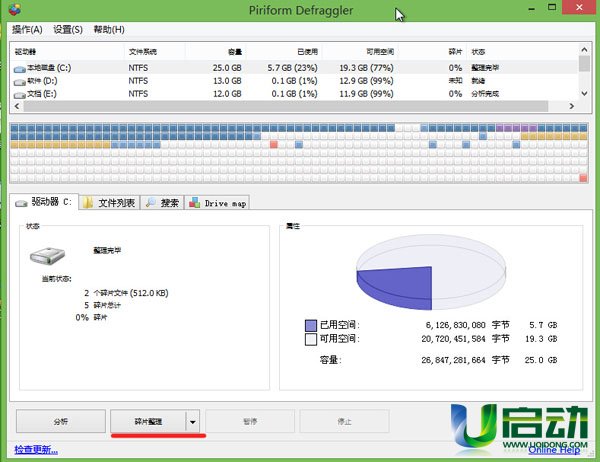
Task: Expand the 碎片整理 dropdown arrow
Action: point(192,422)
